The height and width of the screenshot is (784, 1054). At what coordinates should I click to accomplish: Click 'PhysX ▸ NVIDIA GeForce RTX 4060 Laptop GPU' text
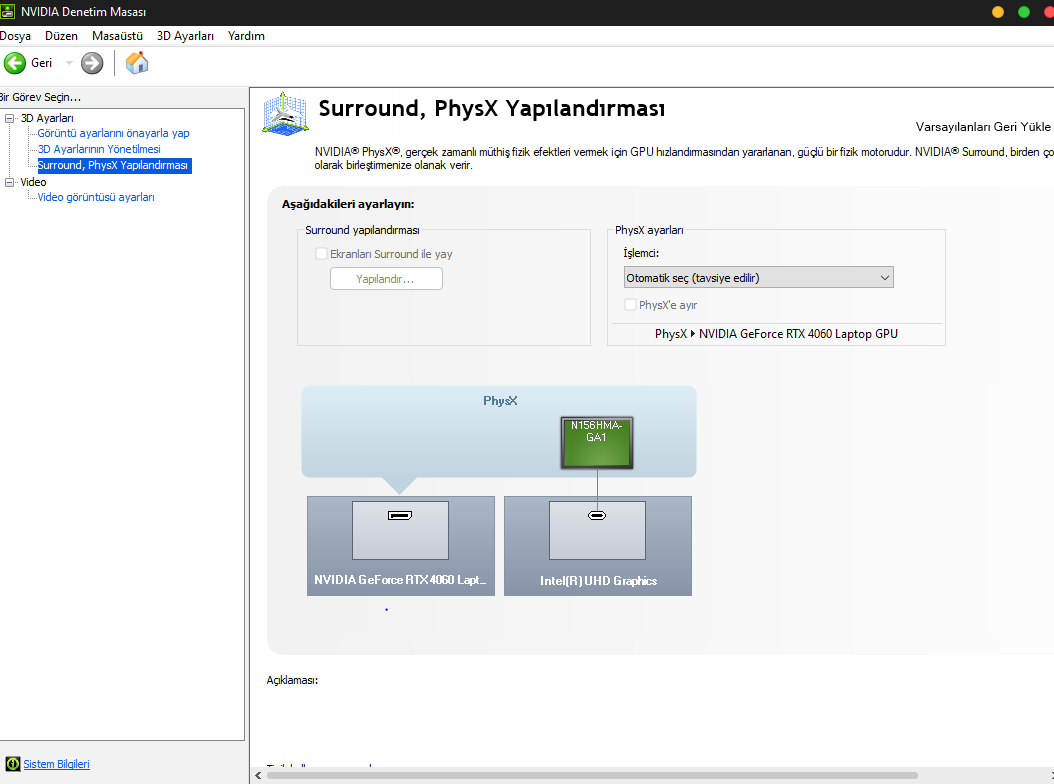pos(776,334)
